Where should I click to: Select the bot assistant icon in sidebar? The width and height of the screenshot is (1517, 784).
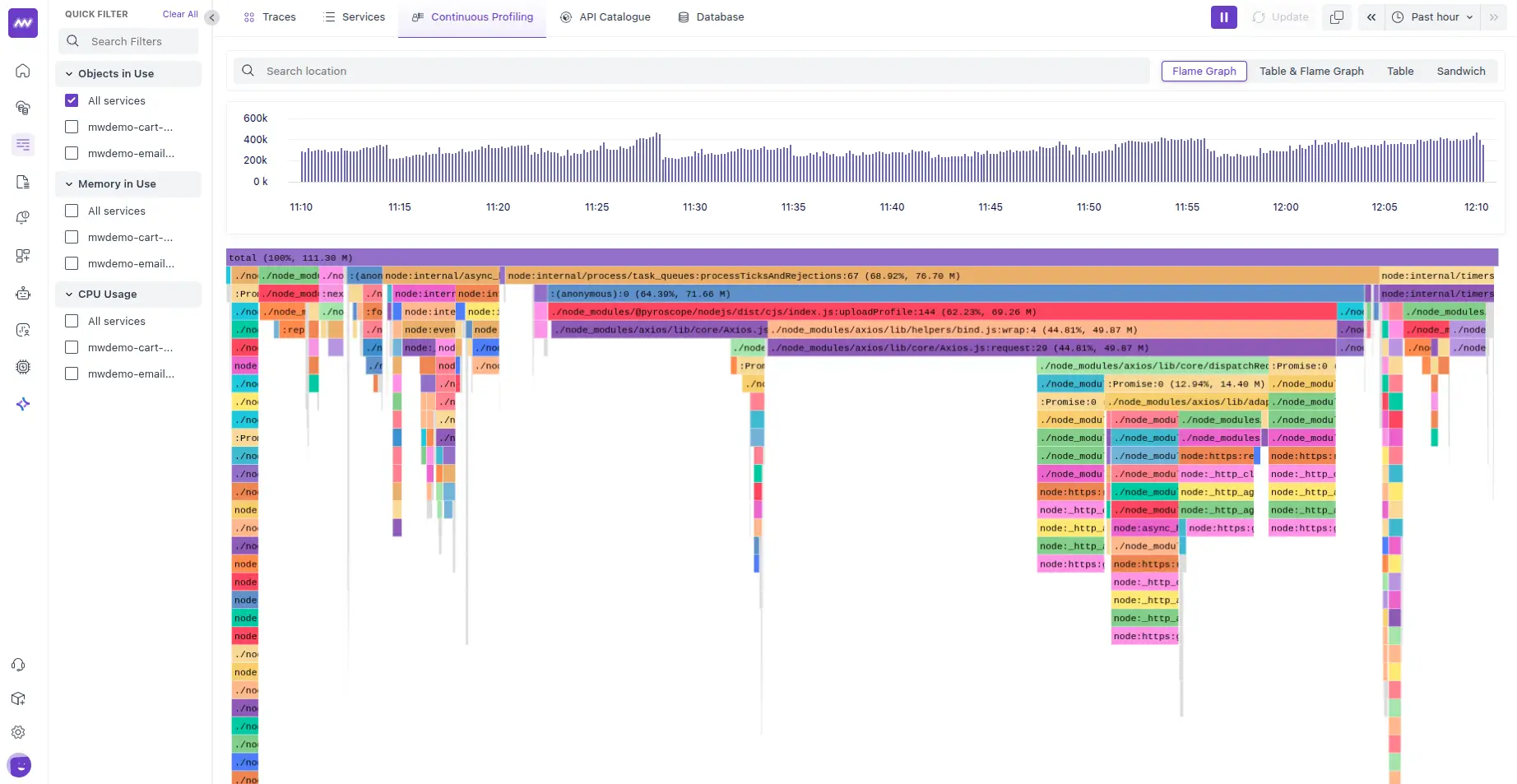(x=23, y=293)
